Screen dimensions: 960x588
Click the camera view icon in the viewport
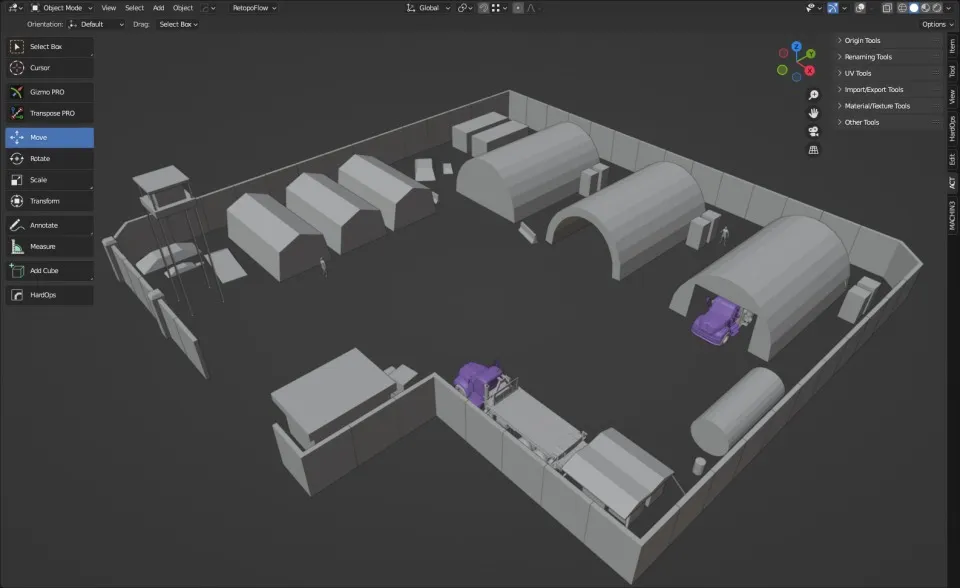pos(813,133)
